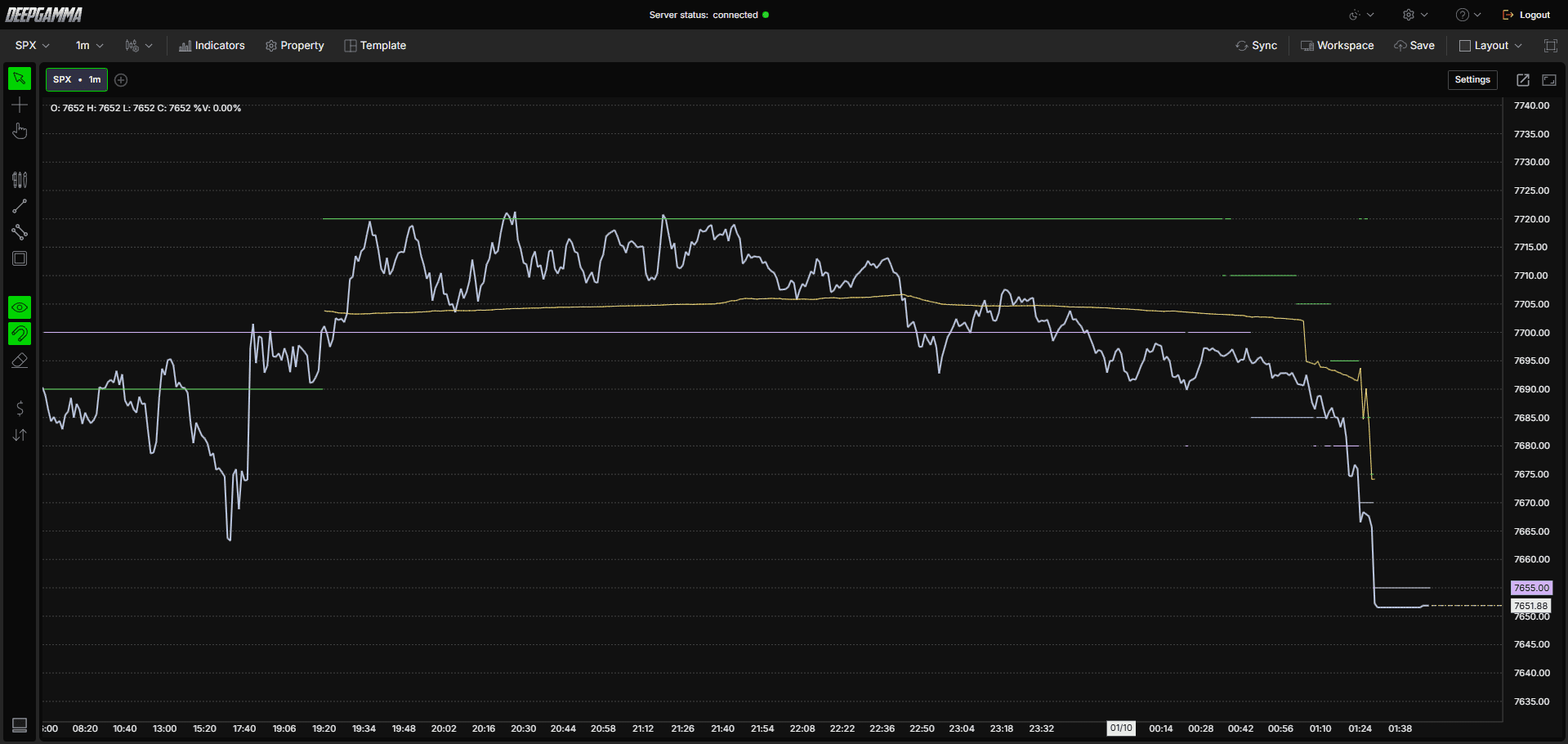The image size is (1568, 744).
Task: Open the Indicators menu
Action: [212, 46]
